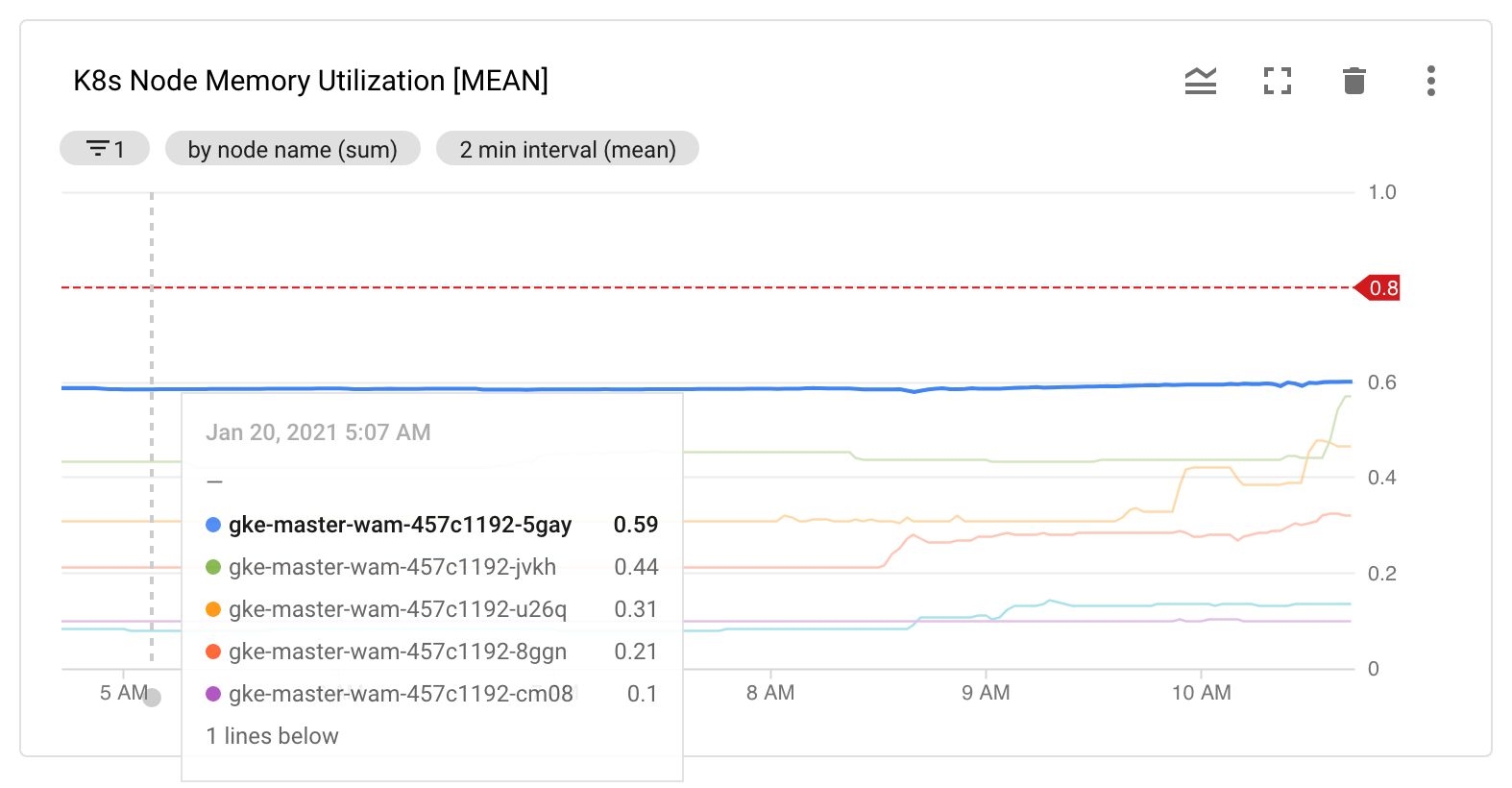Delete the chart with trash icon
Image resolution: width=1512 pixels, height=788 pixels.
1354,81
